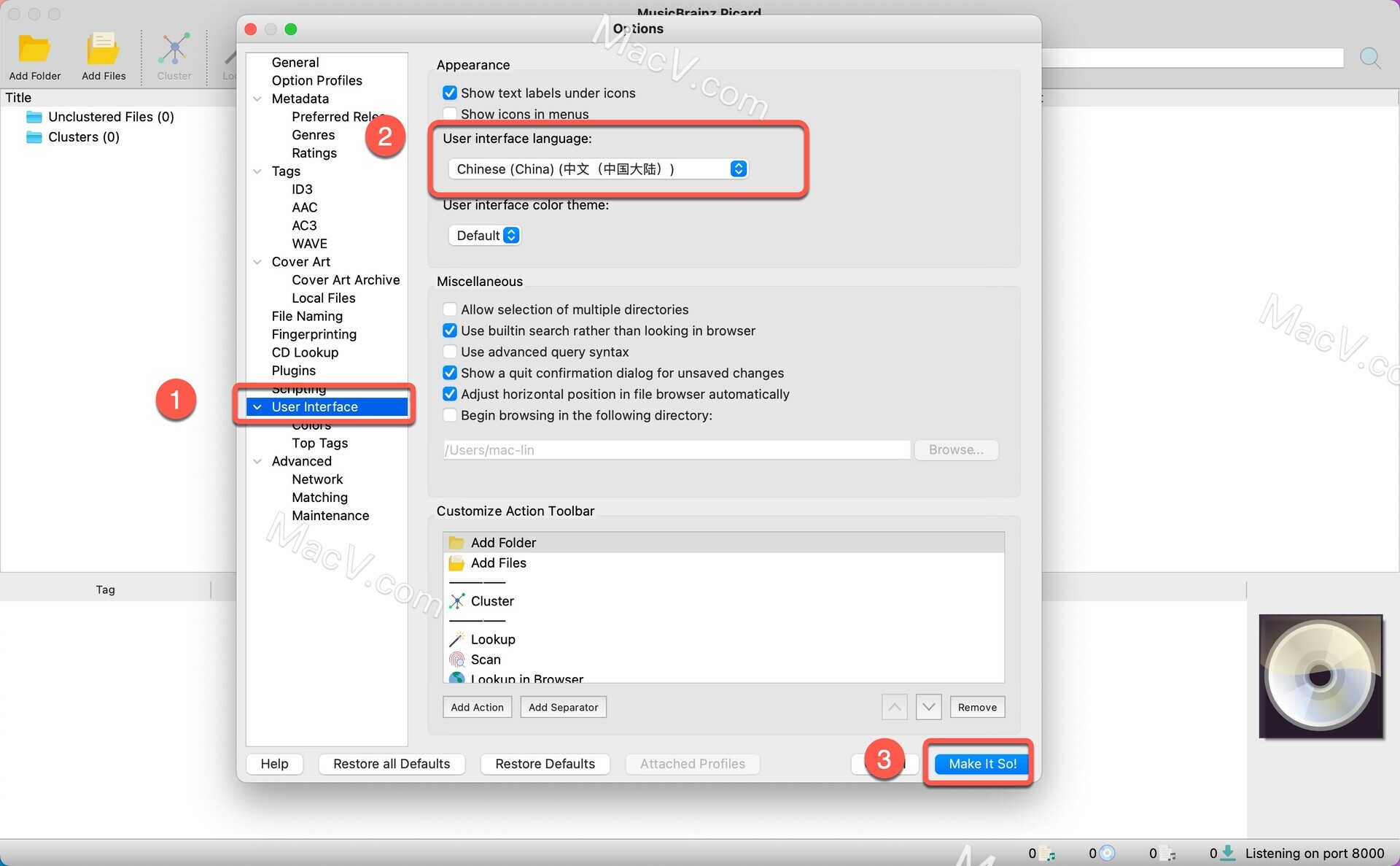
Task: Click the Remove button
Action: (x=977, y=707)
